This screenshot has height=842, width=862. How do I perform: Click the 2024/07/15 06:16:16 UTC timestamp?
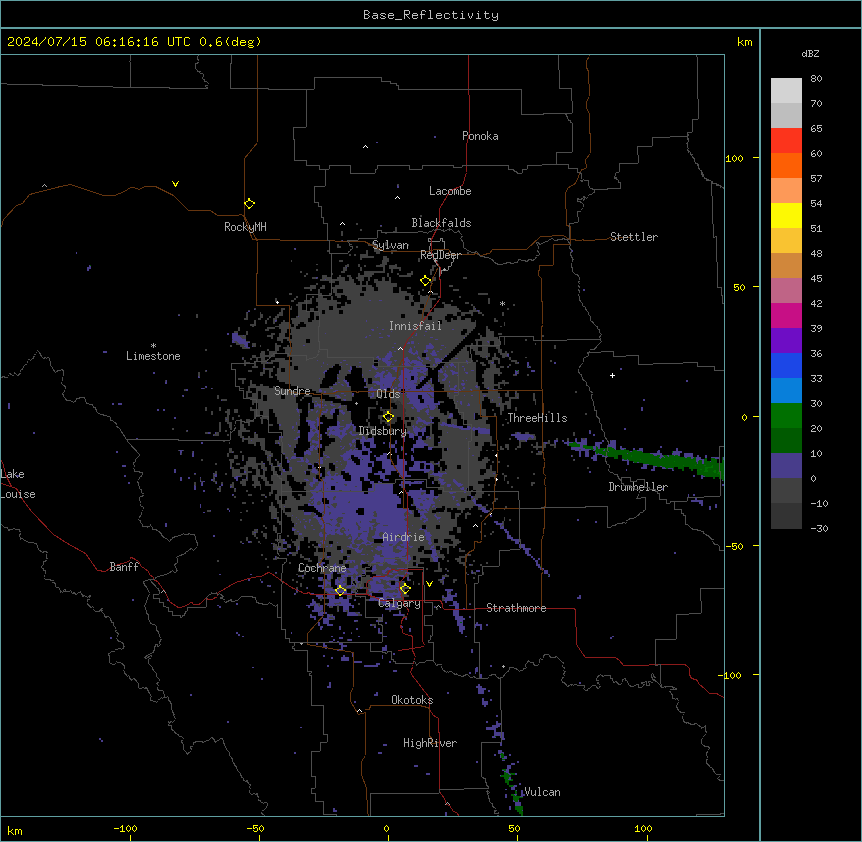point(134,42)
